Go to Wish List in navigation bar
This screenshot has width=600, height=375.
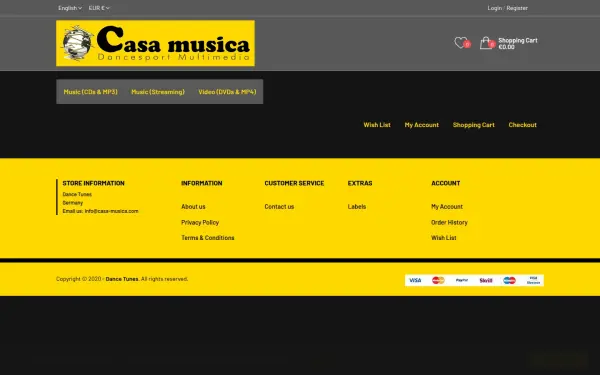[x=377, y=125]
